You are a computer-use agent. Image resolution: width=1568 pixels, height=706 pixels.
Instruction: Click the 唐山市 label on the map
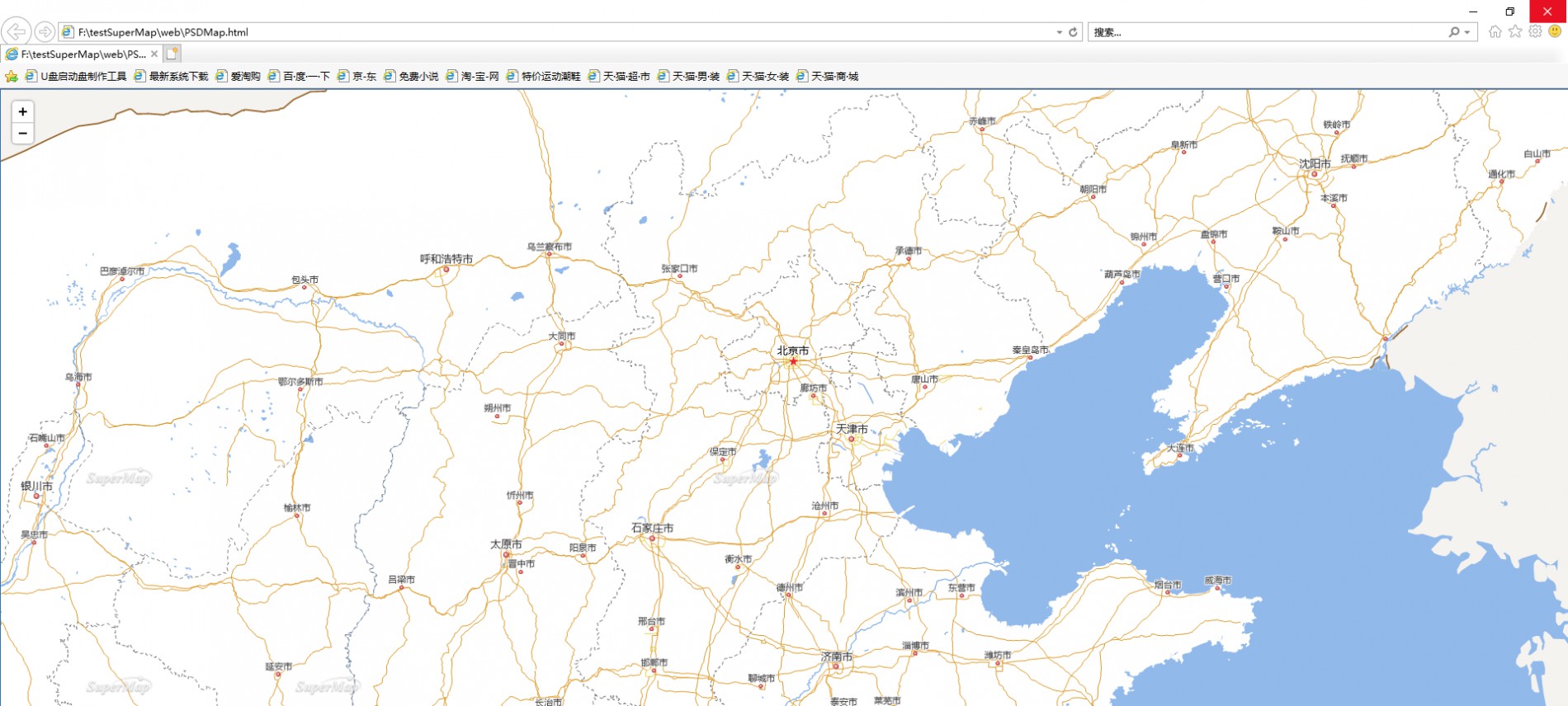(x=924, y=379)
